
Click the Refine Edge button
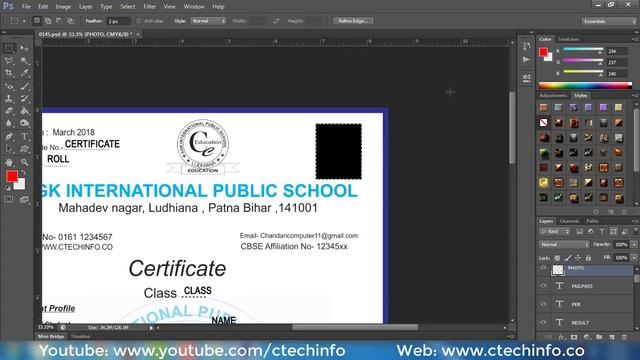point(353,21)
